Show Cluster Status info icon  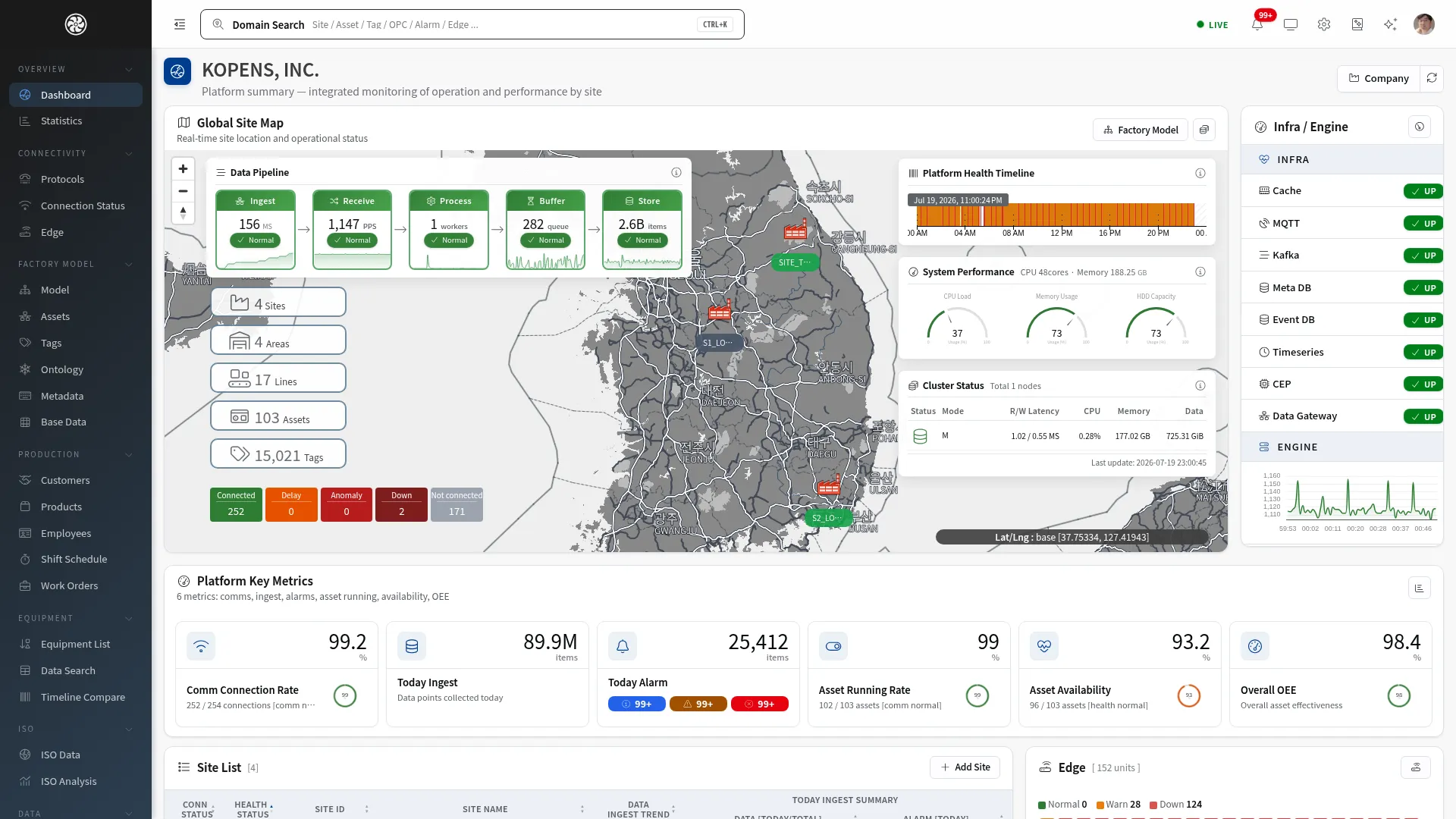point(1200,385)
